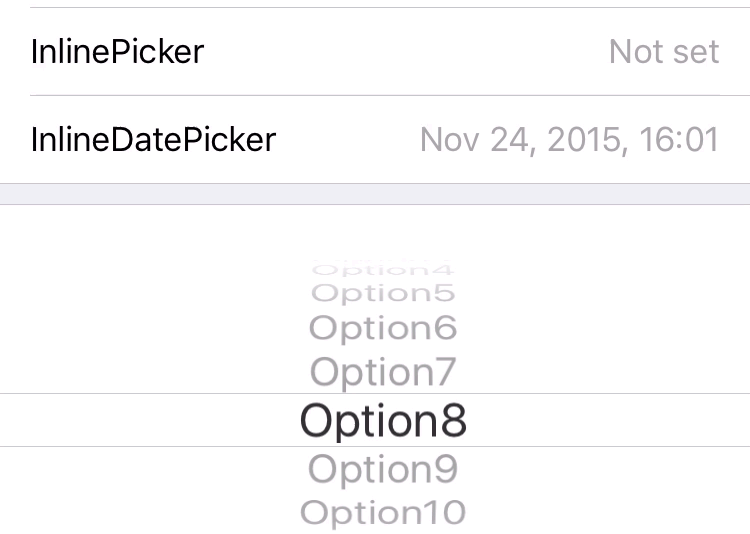Tap selected picker row left of Option8

click(150, 420)
